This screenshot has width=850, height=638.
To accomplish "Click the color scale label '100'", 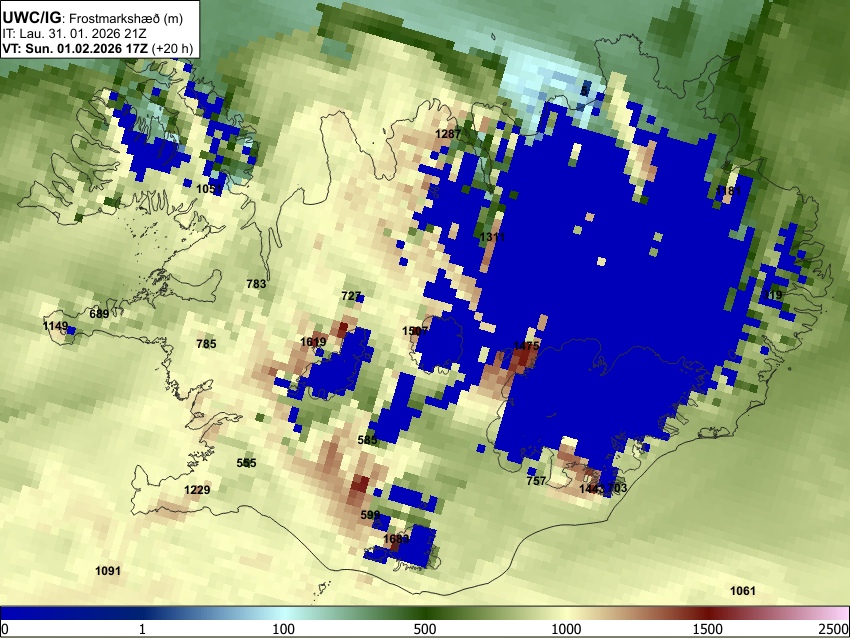I will pos(283,629).
